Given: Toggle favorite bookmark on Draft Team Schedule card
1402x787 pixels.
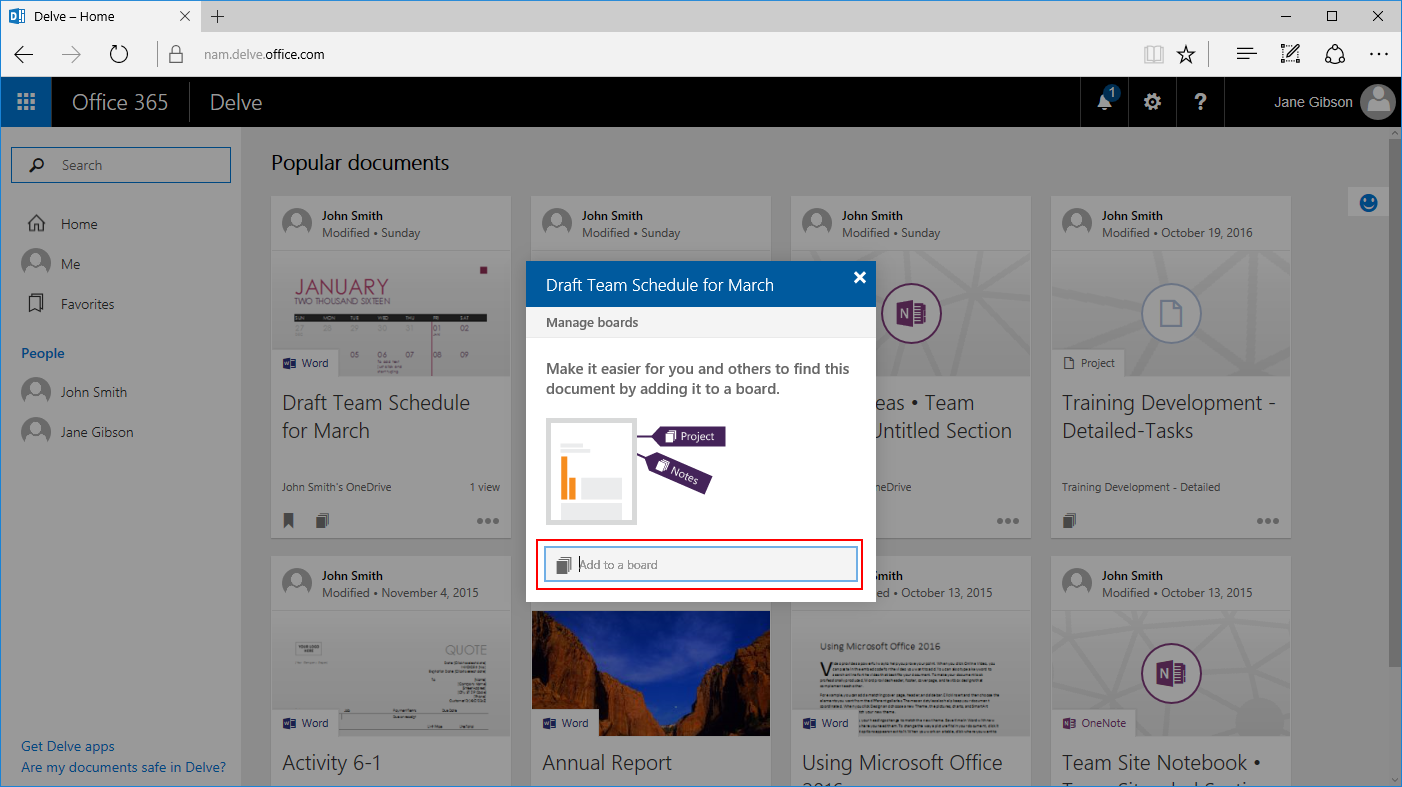Looking at the screenshot, I should pyautogui.click(x=289, y=520).
